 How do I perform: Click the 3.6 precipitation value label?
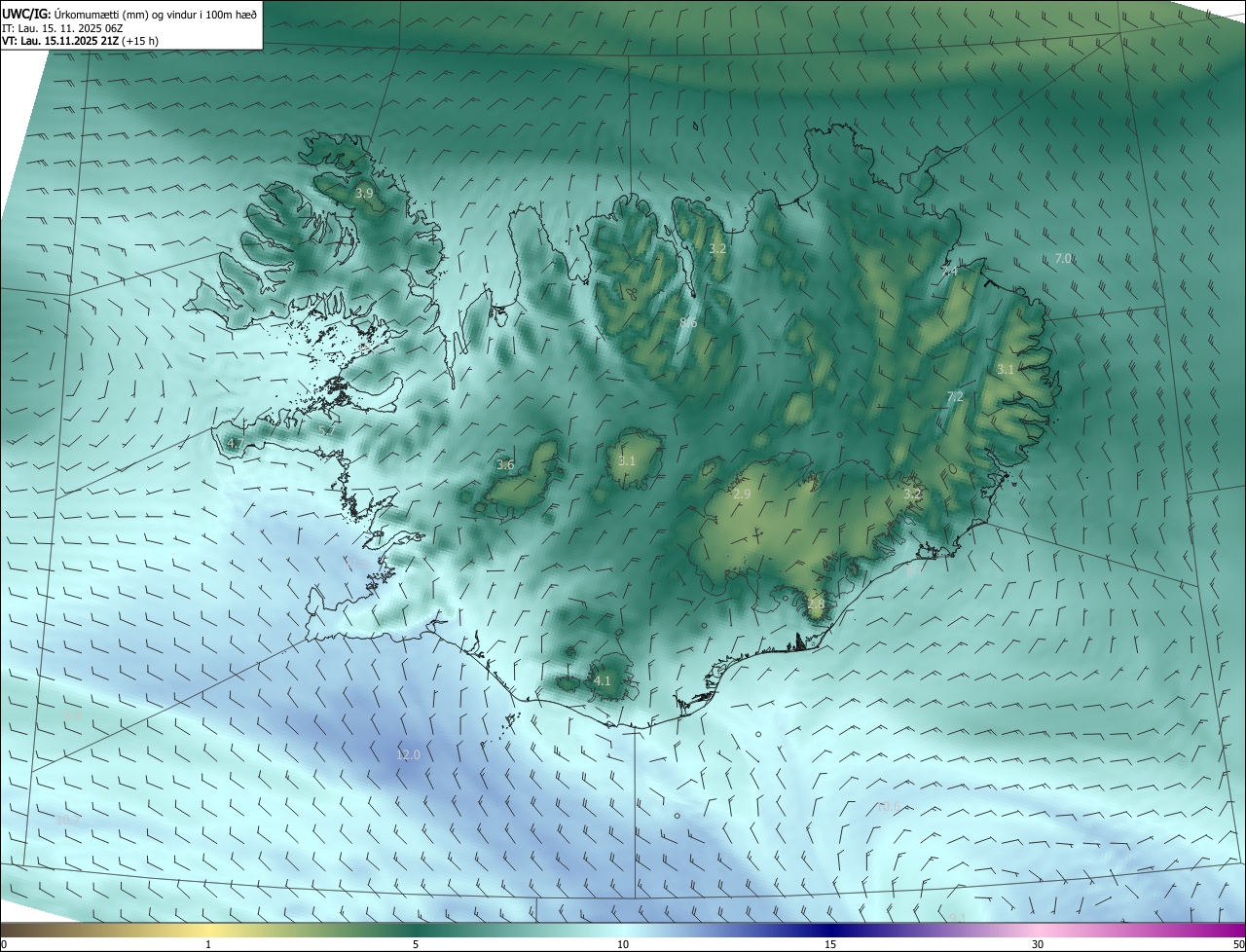(x=505, y=464)
